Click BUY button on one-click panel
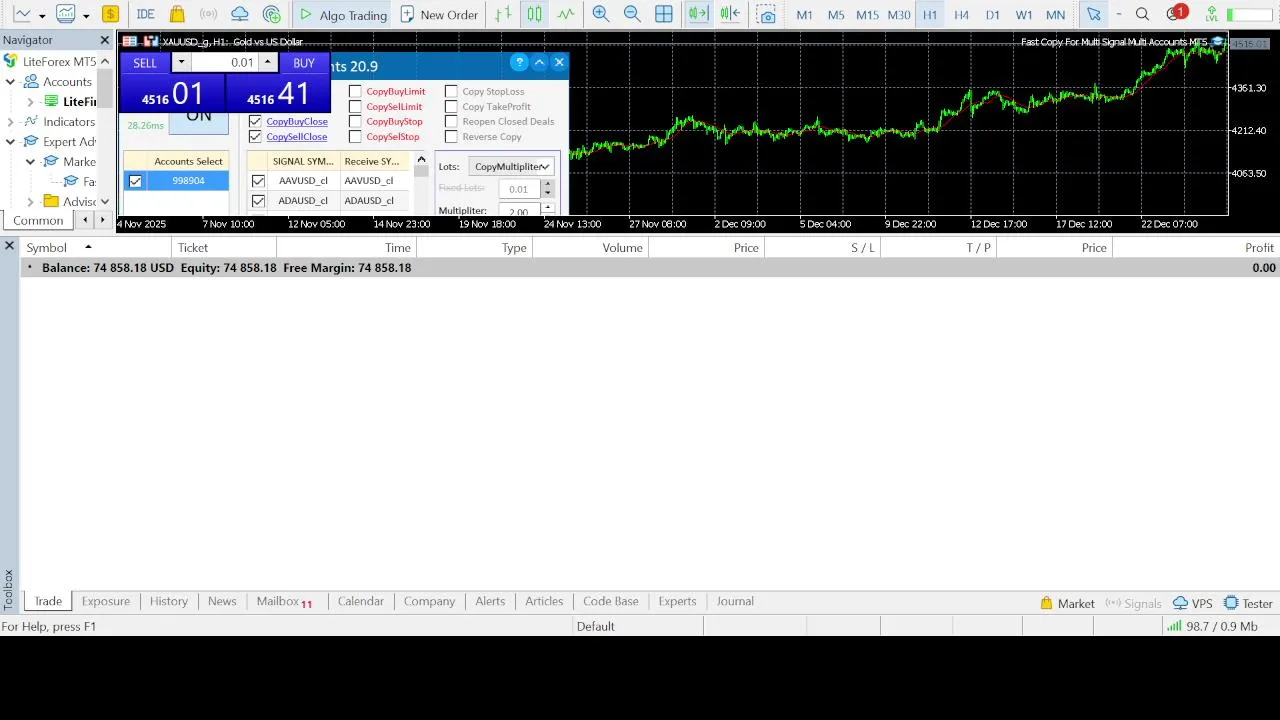 304,63
